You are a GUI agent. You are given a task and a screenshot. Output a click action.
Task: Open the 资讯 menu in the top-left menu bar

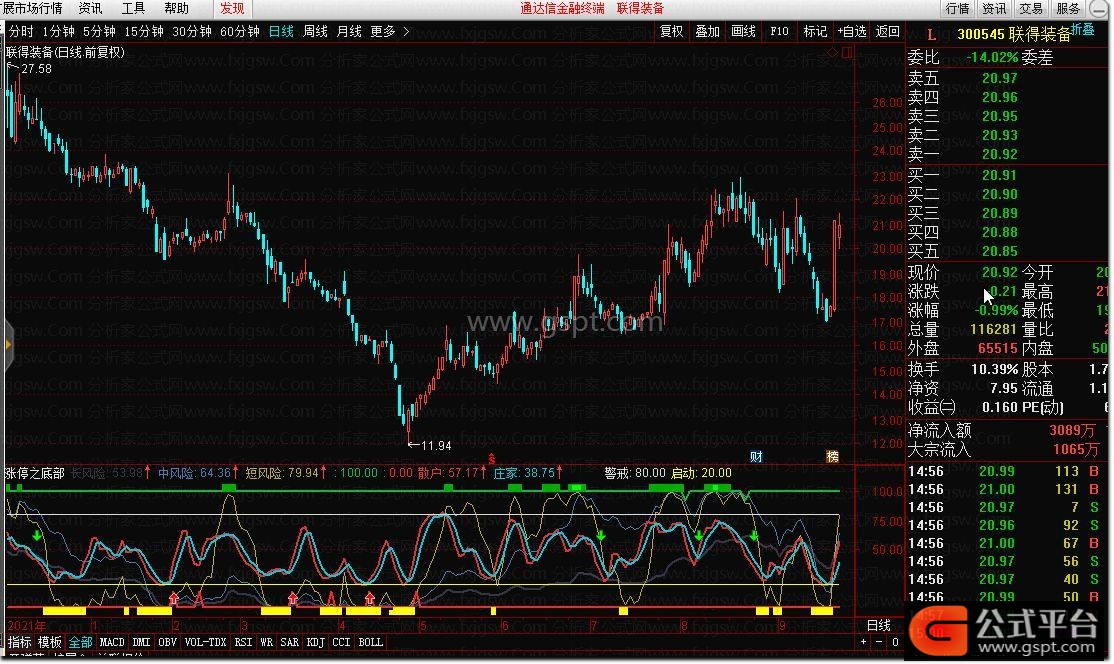tap(90, 9)
